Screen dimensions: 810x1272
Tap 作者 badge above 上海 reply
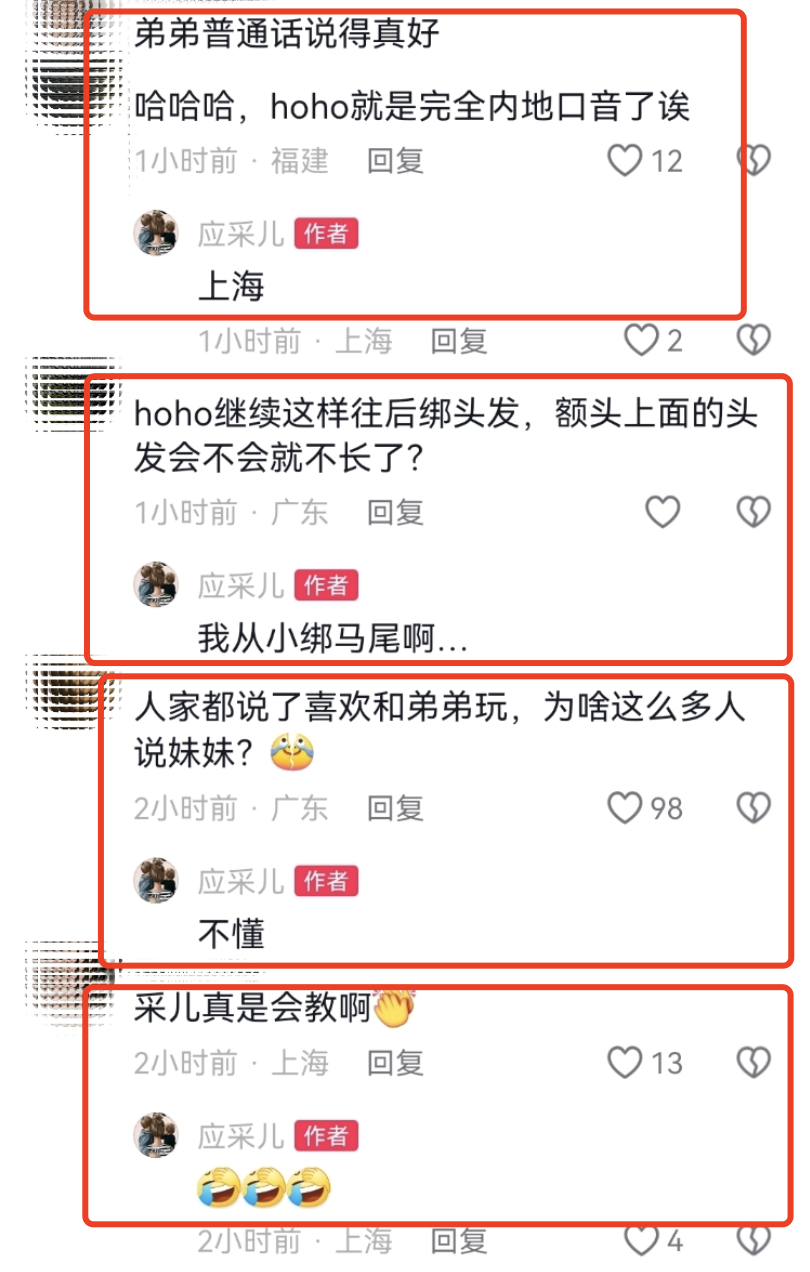pyautogui.click(x=326, y=234)
